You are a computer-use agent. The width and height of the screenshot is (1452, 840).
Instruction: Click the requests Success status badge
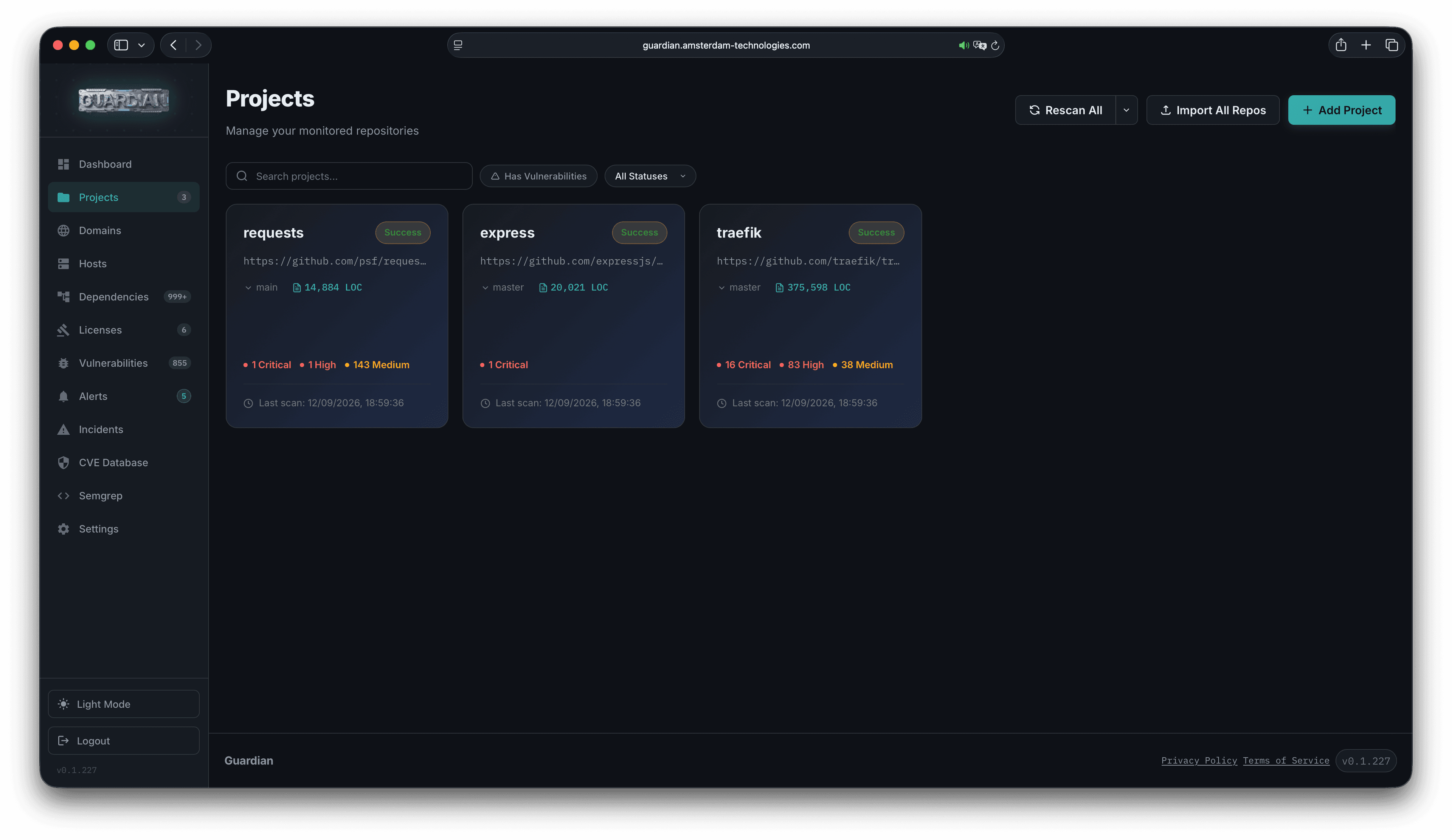pos(403,233)
